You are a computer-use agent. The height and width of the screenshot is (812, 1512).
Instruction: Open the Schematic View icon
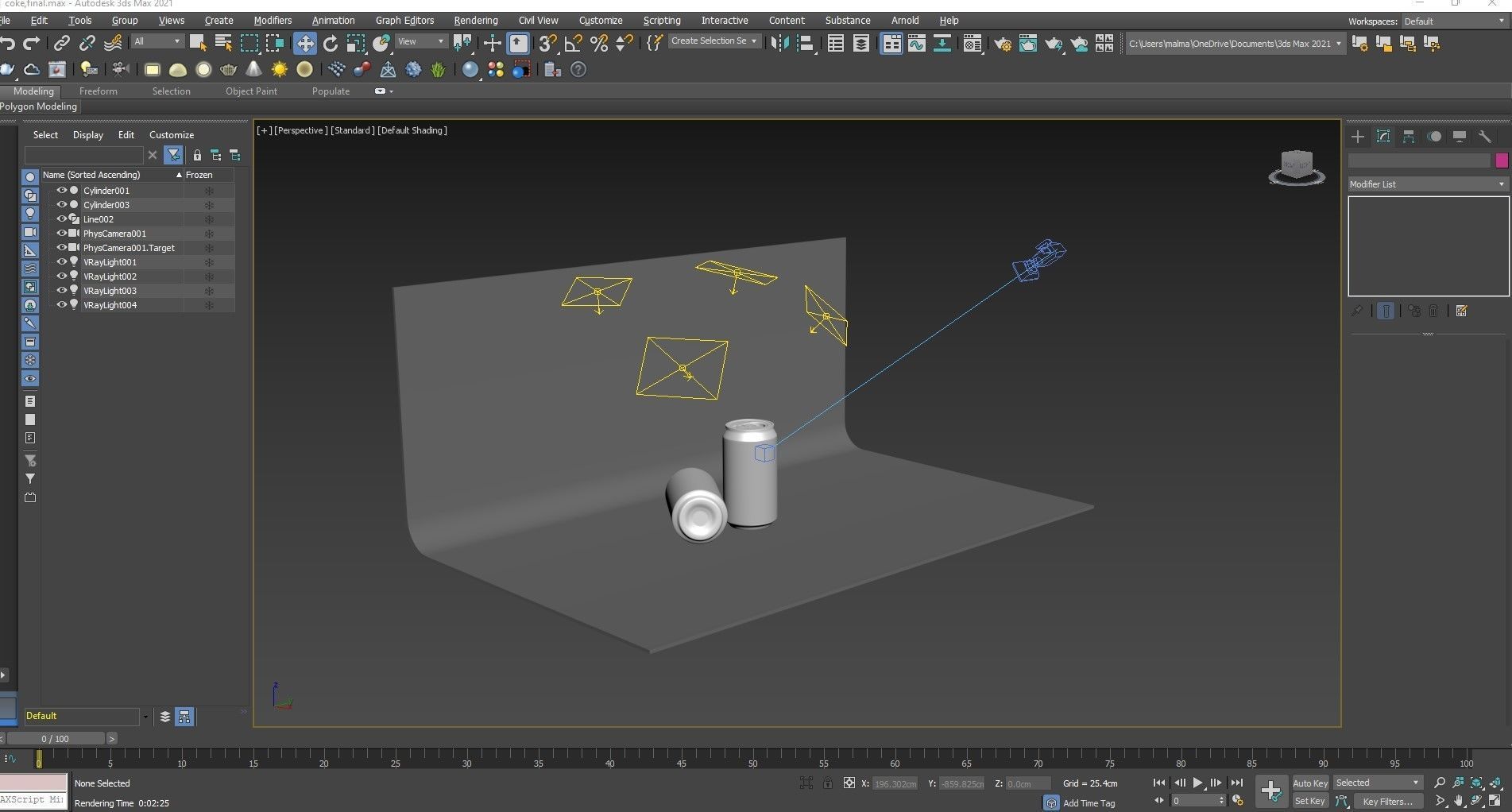click(x=942, y=43)
